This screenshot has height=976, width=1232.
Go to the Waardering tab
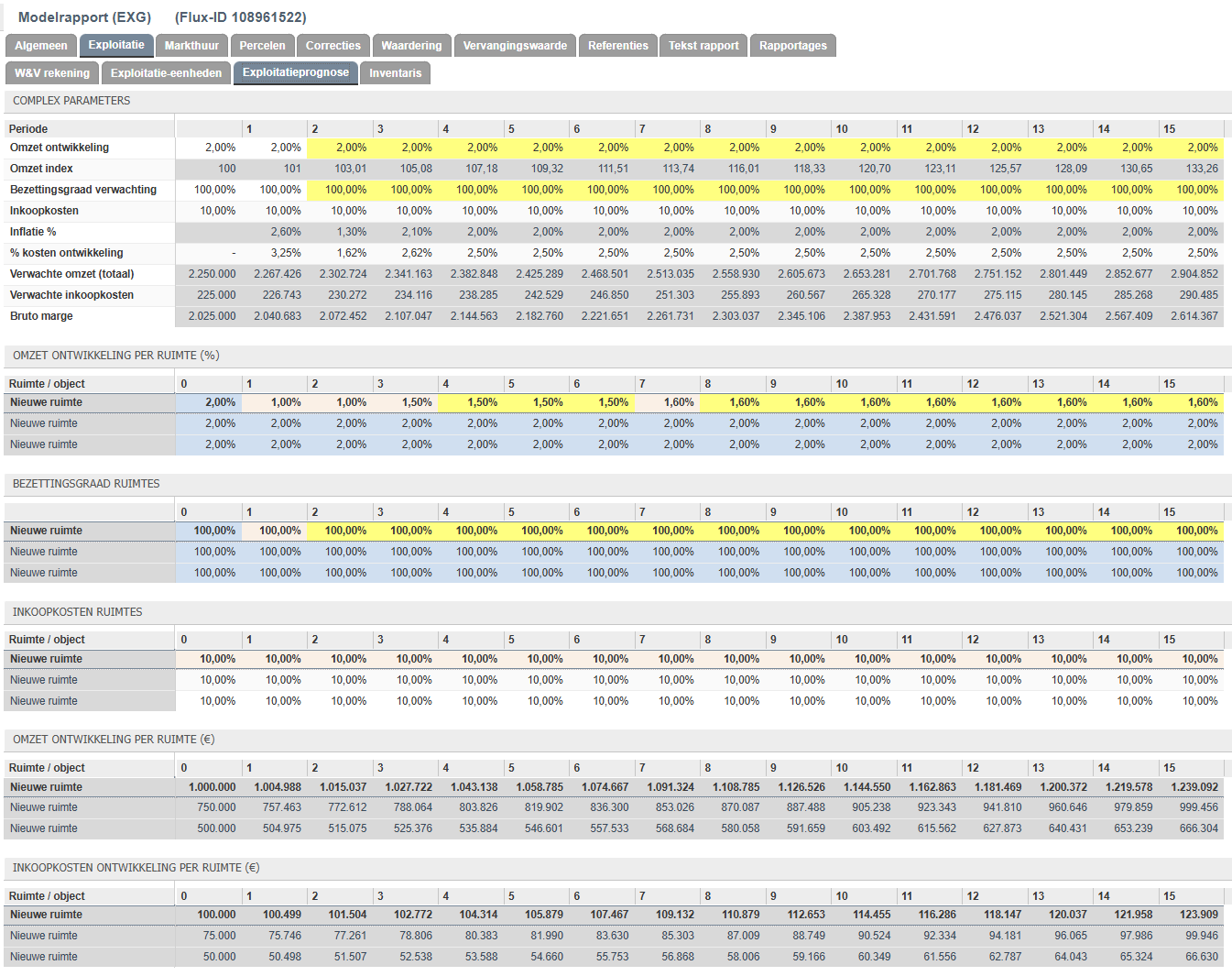[411, 46]
